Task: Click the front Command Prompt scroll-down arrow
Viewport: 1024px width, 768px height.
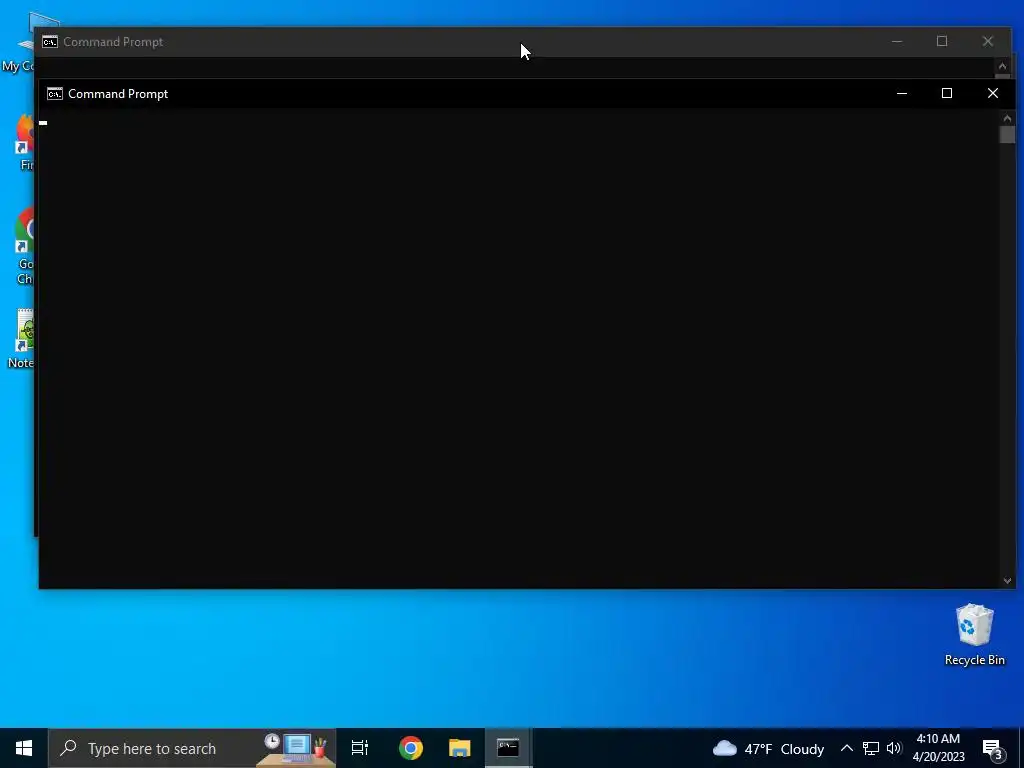Action: point(1007,581)
